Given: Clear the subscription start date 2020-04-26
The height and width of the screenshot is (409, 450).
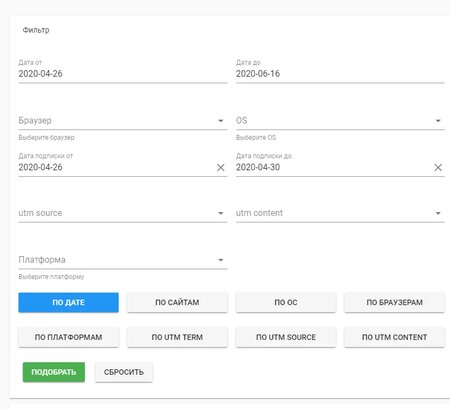Looking at the screenshot, I should [x=221, y=167].
